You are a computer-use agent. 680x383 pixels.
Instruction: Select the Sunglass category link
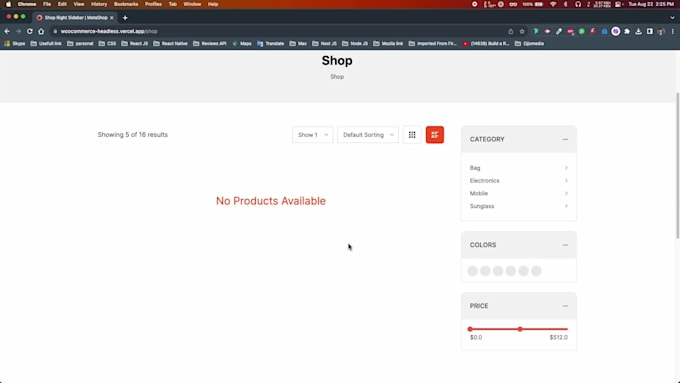[x=482, y=206]
